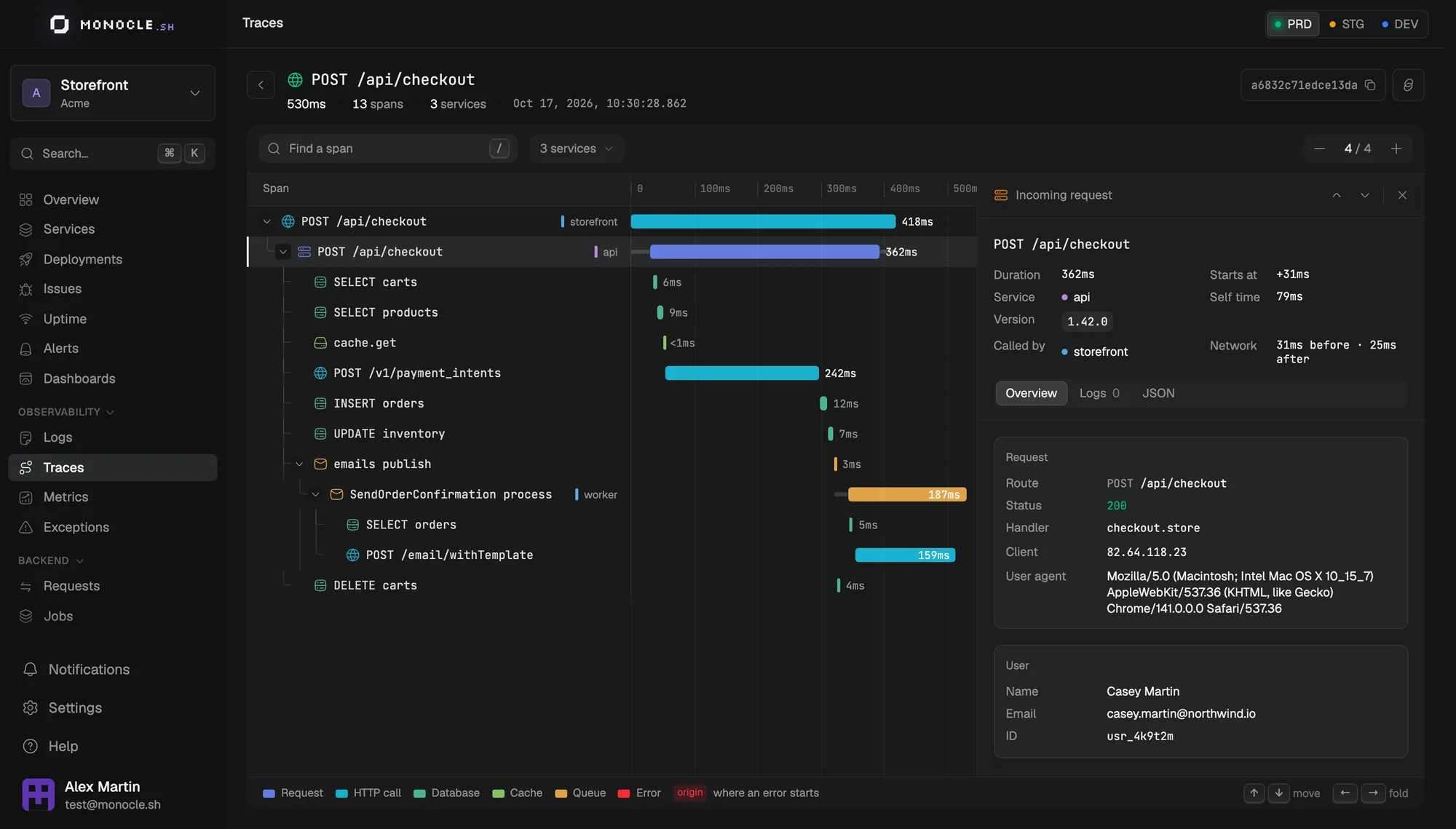Open the Metrics page
This screenshot has width=1456, height=829.
tap(113, 497)
